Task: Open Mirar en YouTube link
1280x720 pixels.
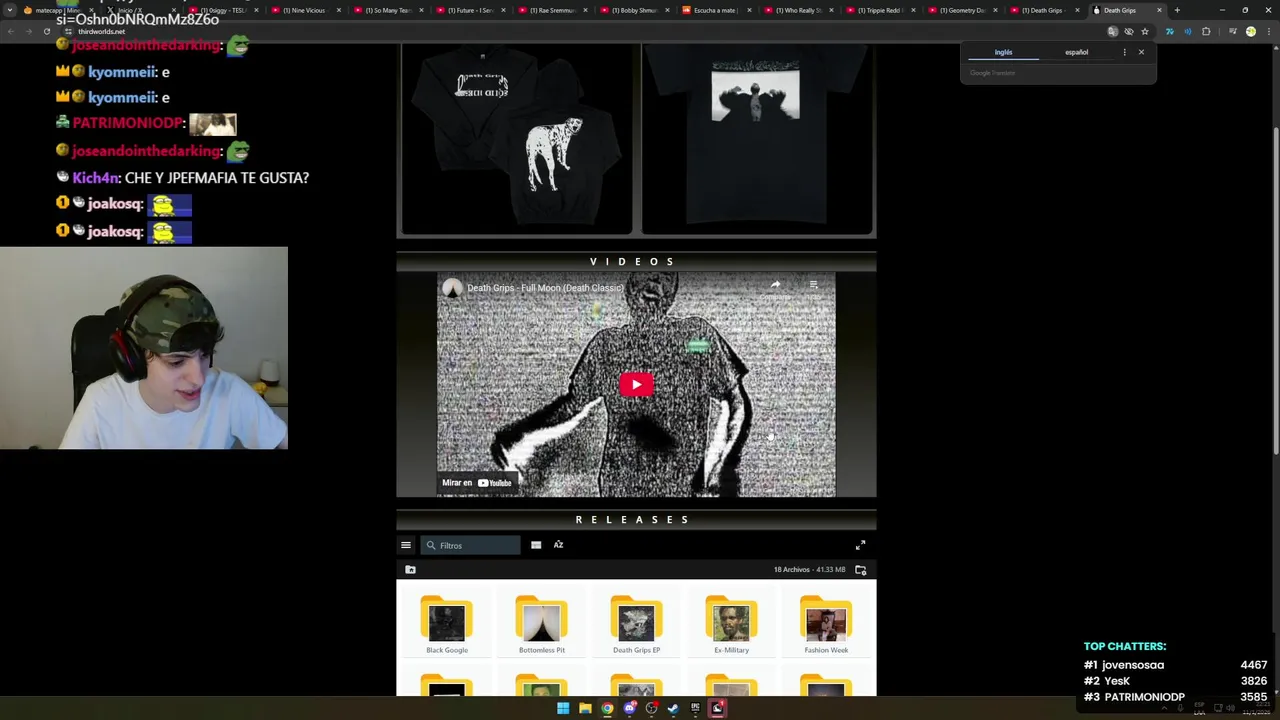Action: point(477,483)
